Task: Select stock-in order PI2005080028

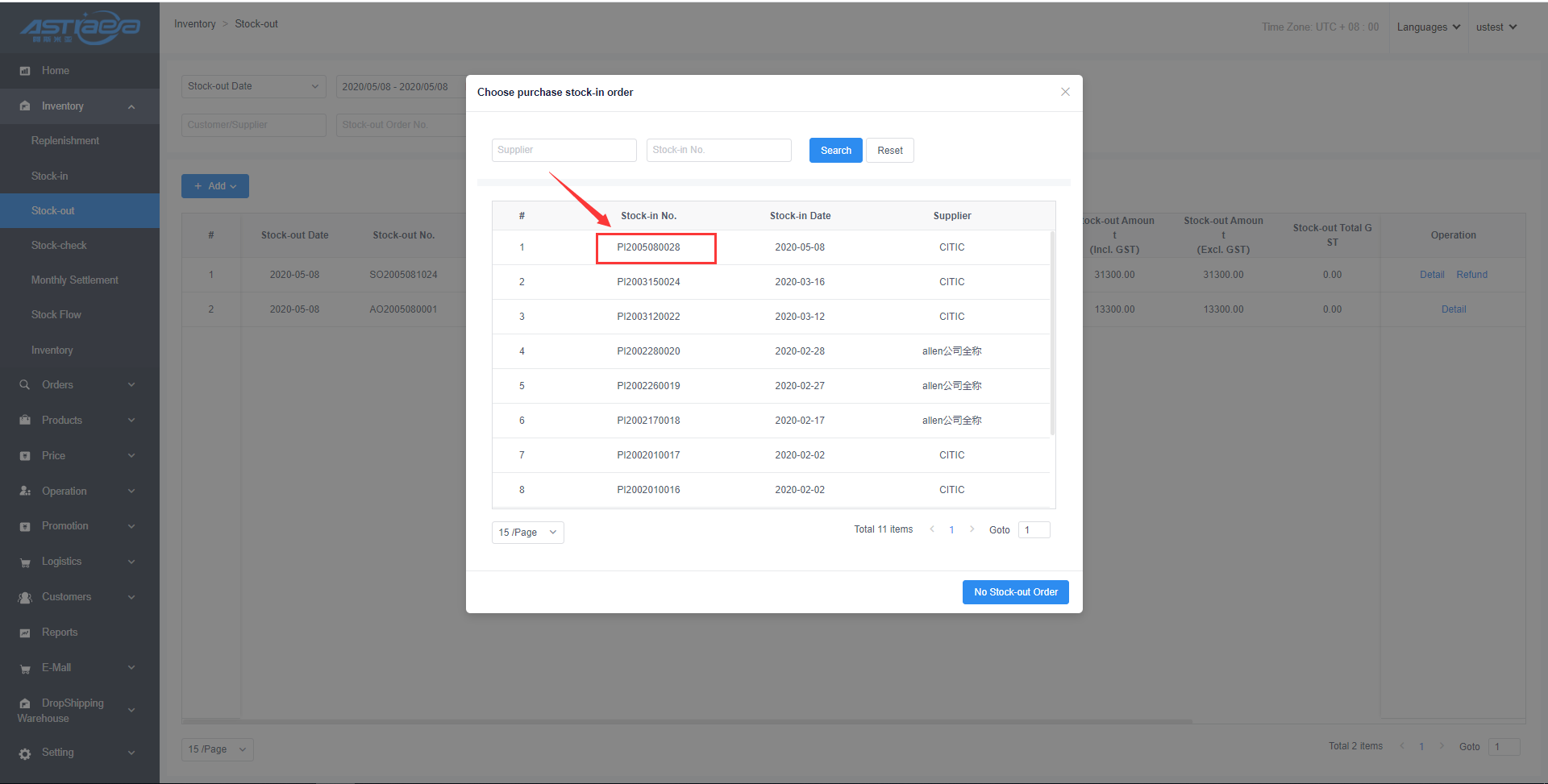Action: 648,247
